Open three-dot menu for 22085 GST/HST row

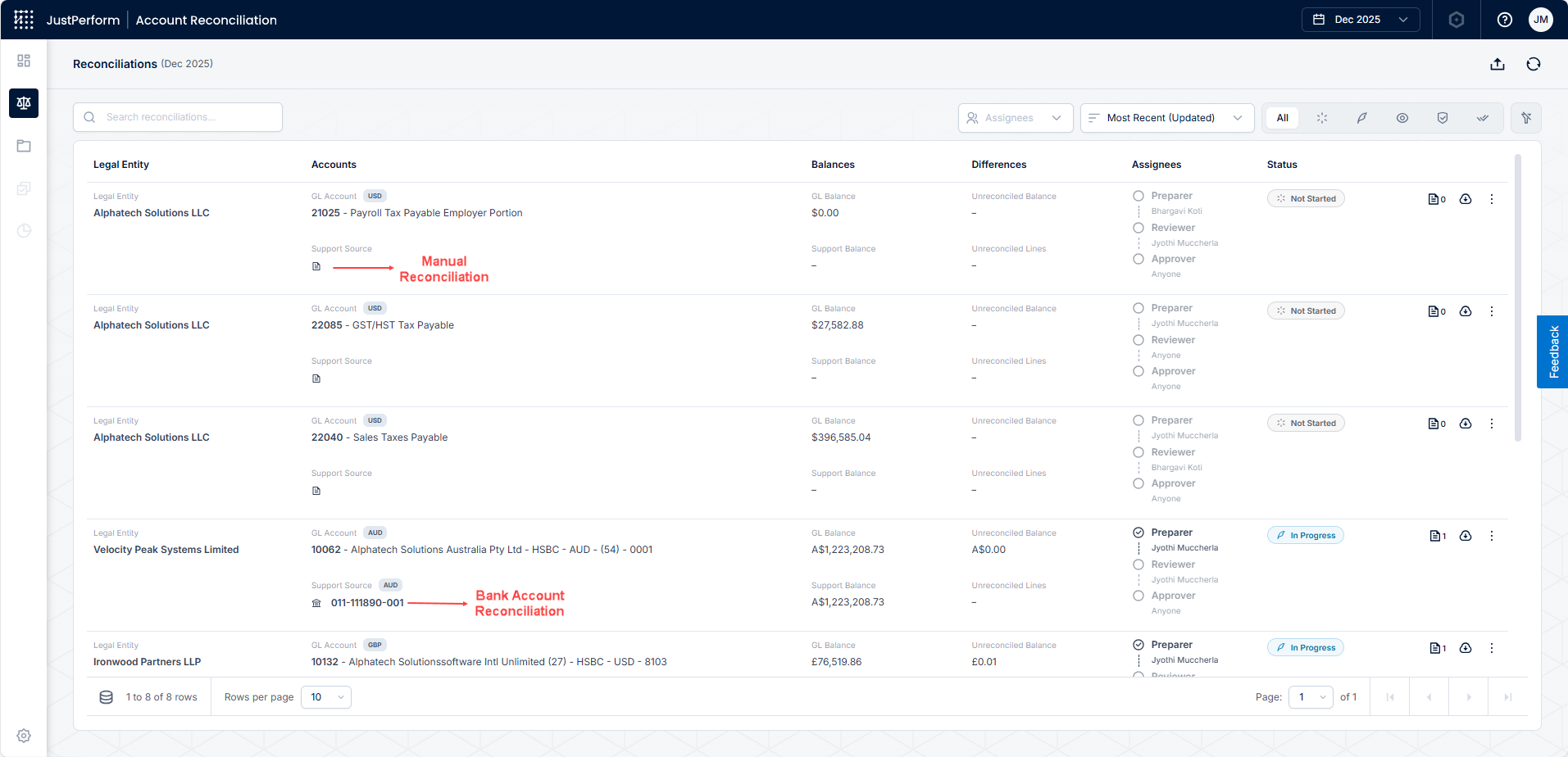[1492, 311]
